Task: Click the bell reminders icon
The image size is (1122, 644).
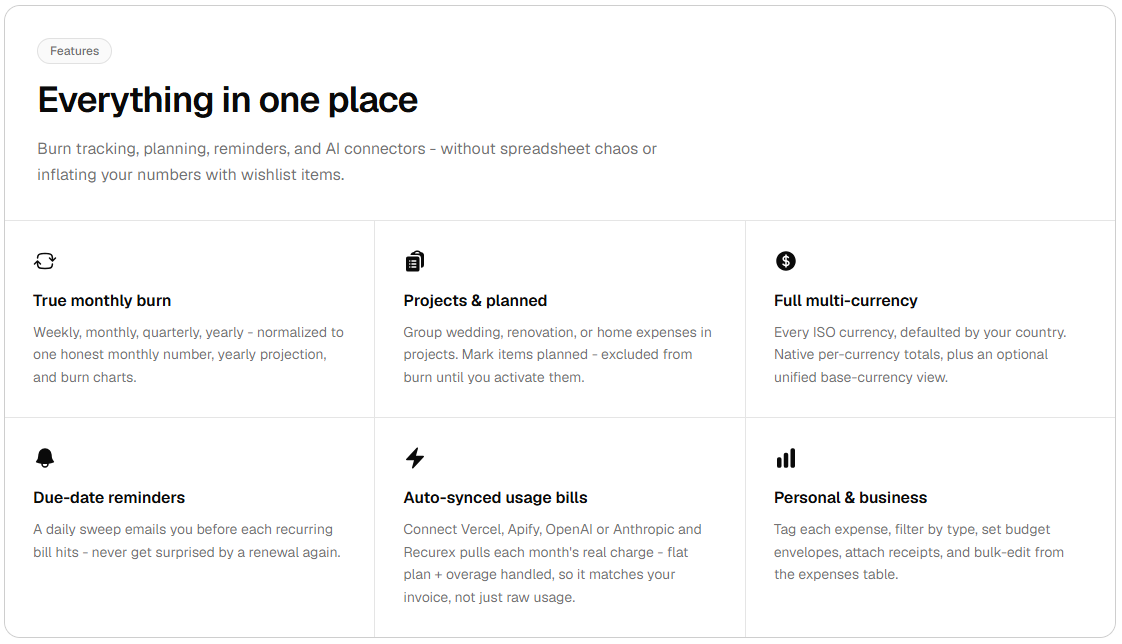Action: [44, 458]
